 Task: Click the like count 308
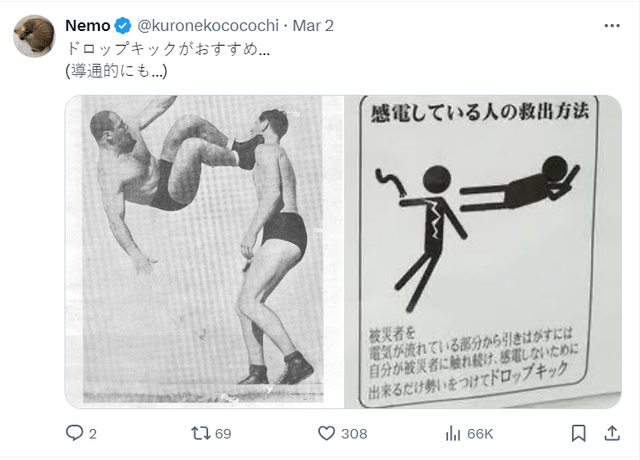click(355, 433)
